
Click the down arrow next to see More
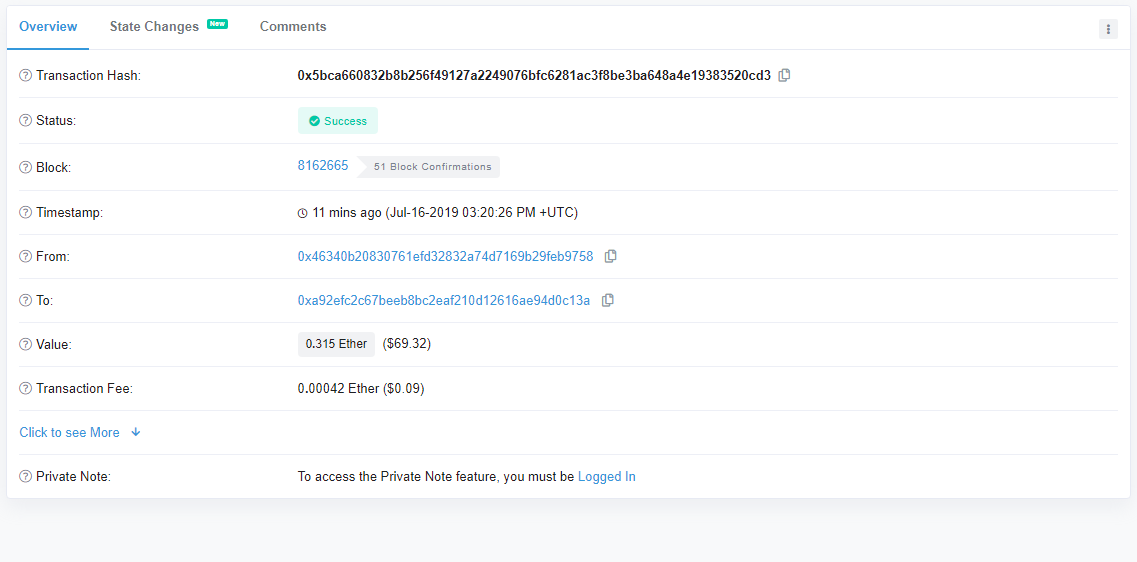point(136,432)
